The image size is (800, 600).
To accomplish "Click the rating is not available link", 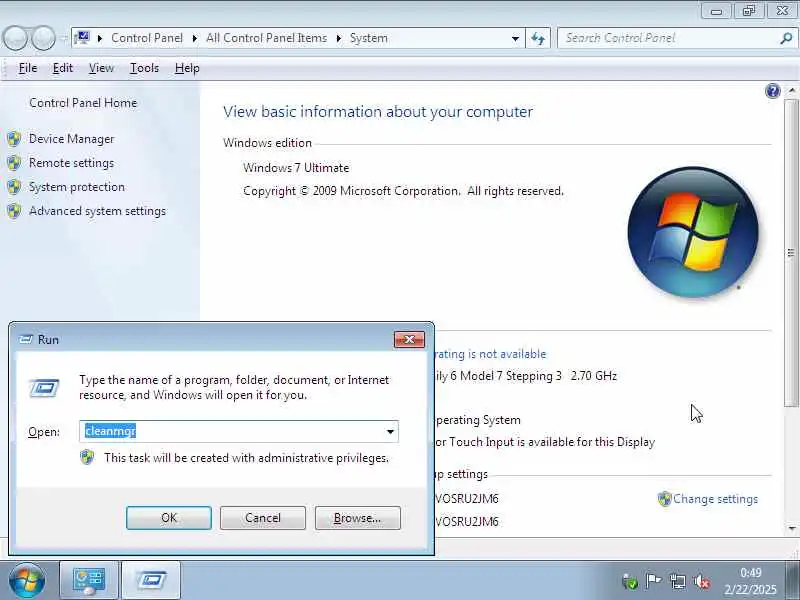I will click(490, 354).
